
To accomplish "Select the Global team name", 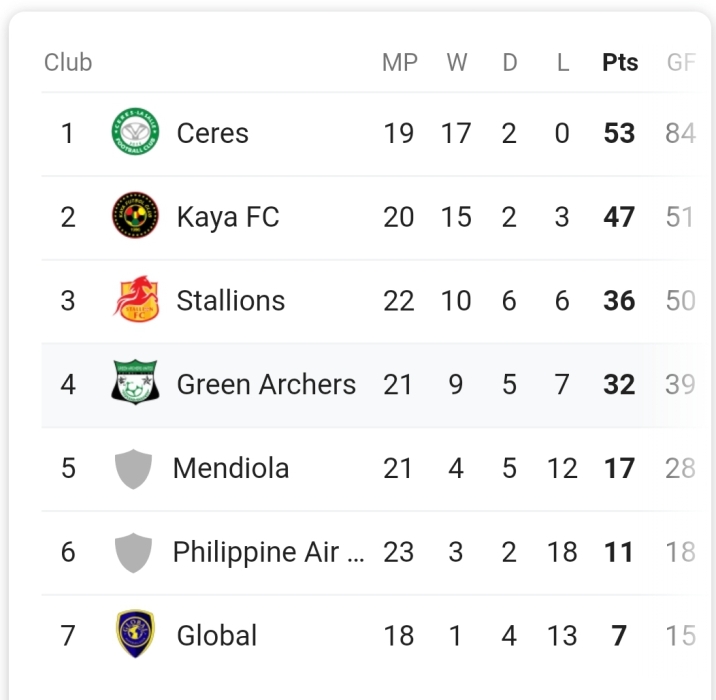I will (x=216, y=636).
